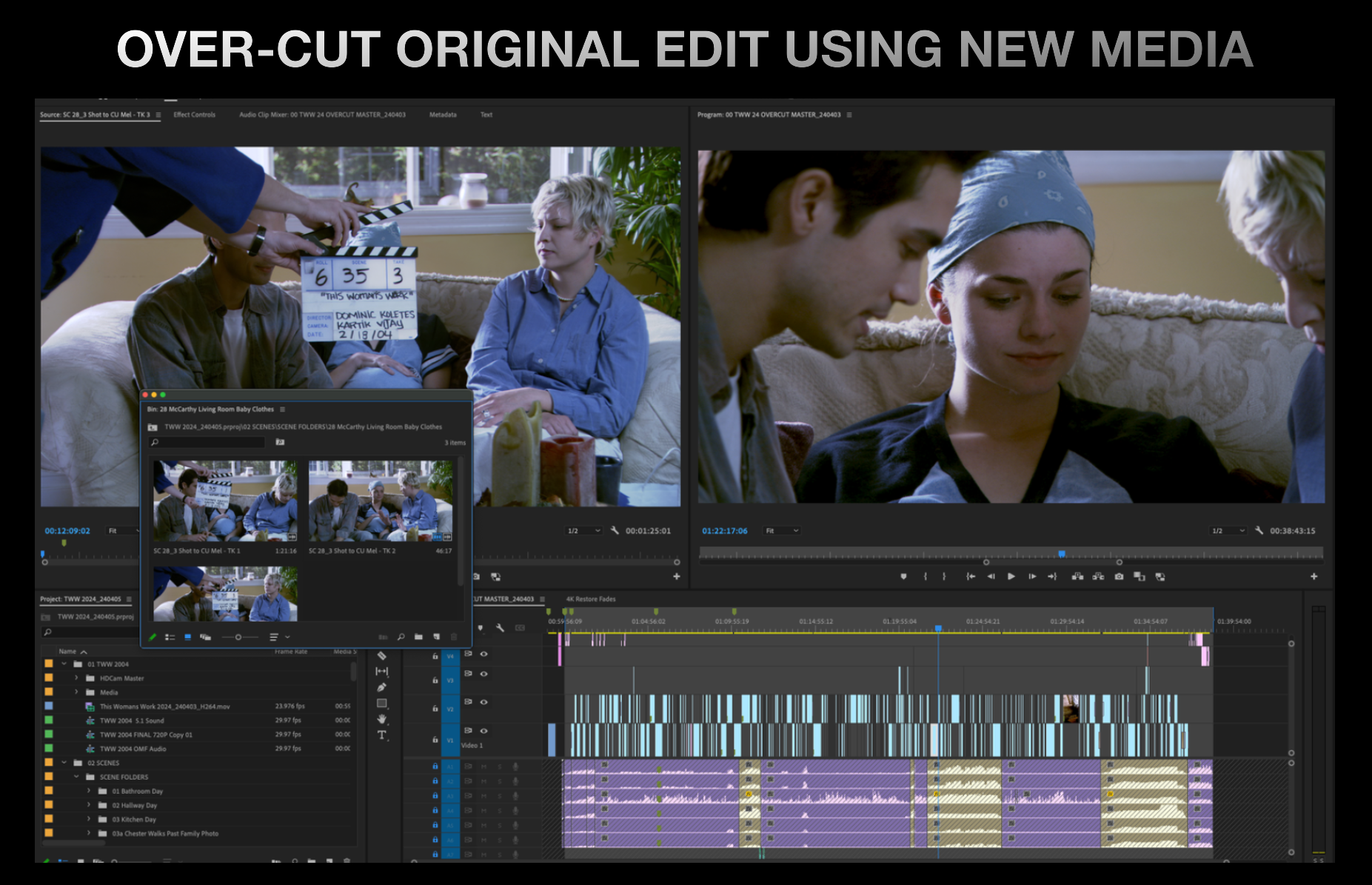
Task: Click the Program monitor playhead scrubber
Action: click(x=1062, y=554)
